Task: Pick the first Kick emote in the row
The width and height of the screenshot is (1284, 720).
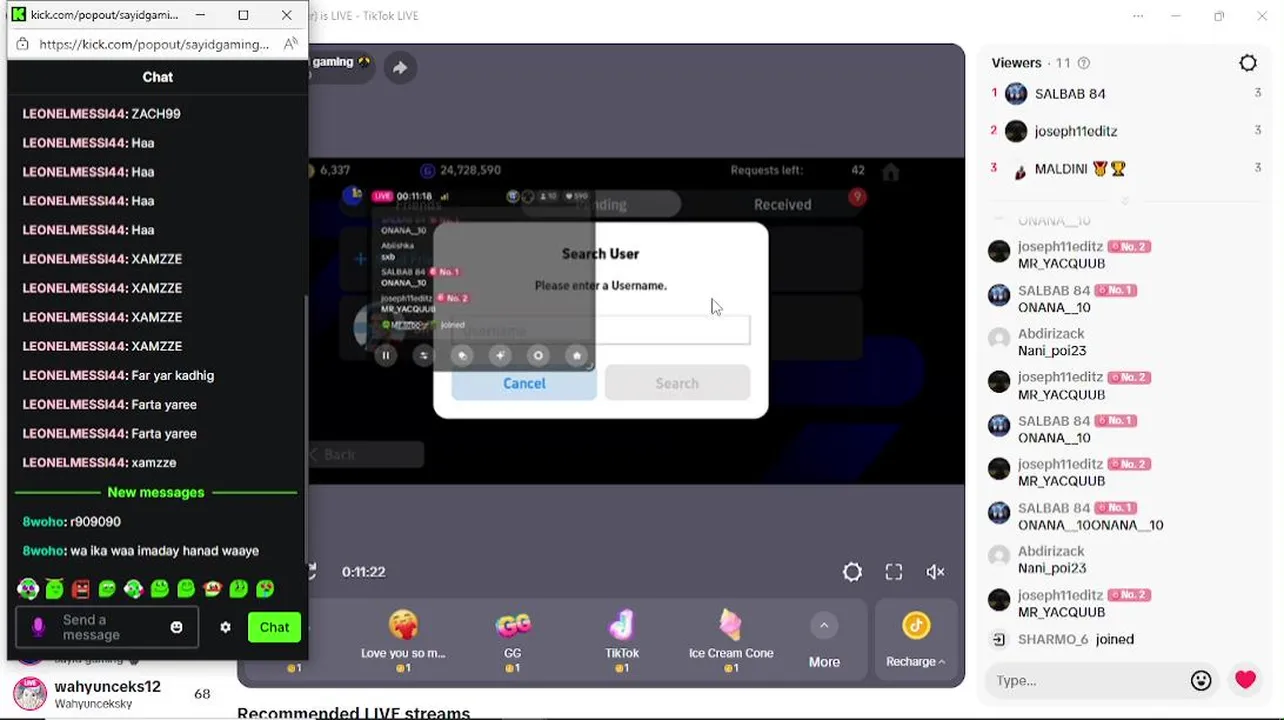Action: pos(28,589)
